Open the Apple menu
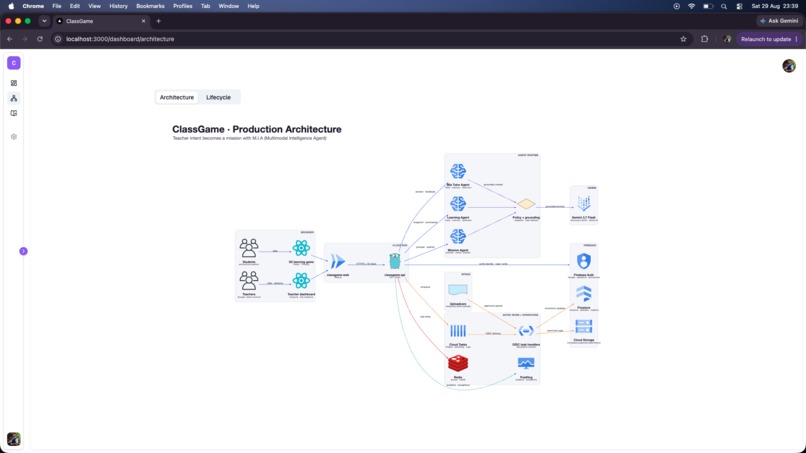This screenshot has width=806, height=453. pos(11,6)
